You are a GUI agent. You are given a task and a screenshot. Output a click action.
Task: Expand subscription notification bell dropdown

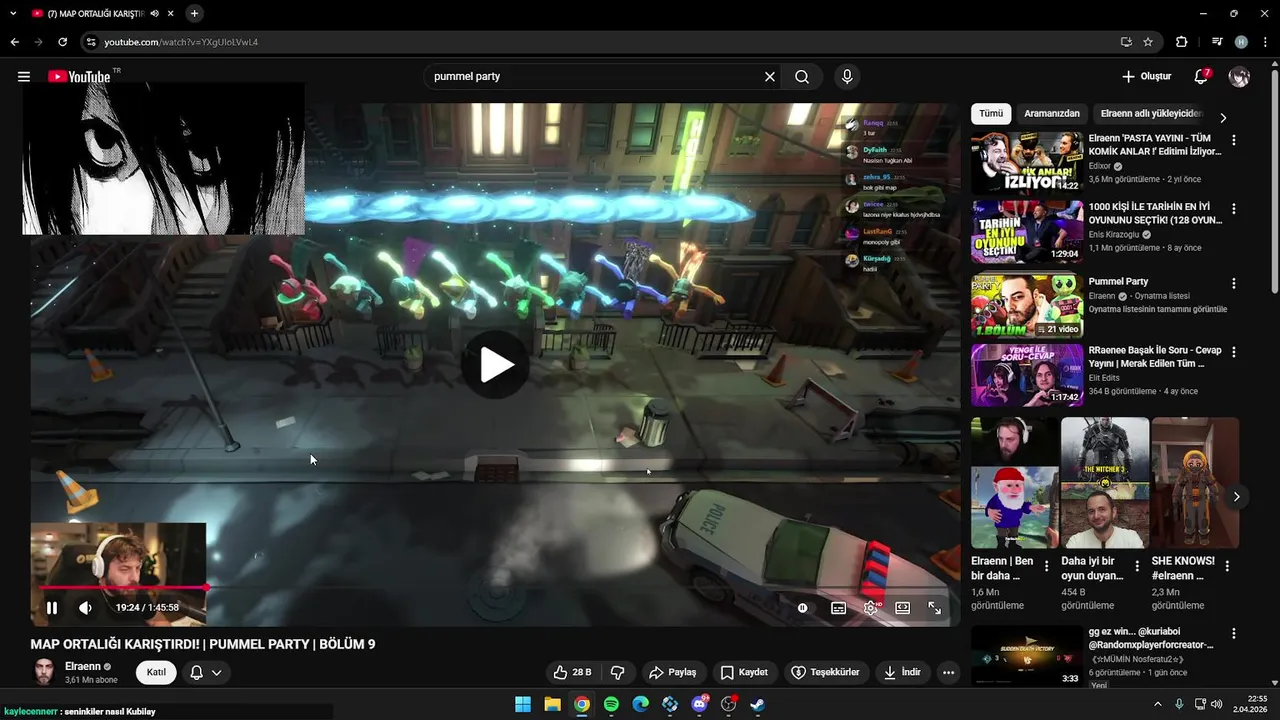pyautogui.click(x=206, y=672)
